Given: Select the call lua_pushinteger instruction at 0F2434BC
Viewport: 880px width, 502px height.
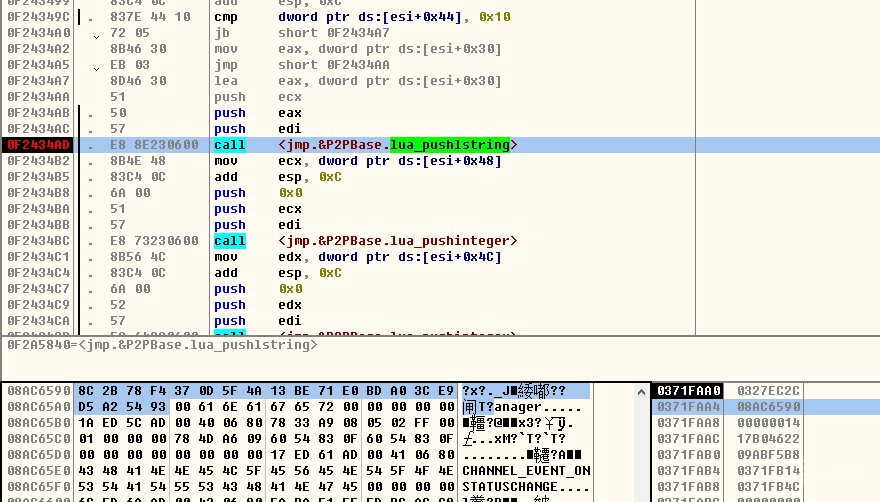Looking at the screenshot, I should click(x=365, y=241).
